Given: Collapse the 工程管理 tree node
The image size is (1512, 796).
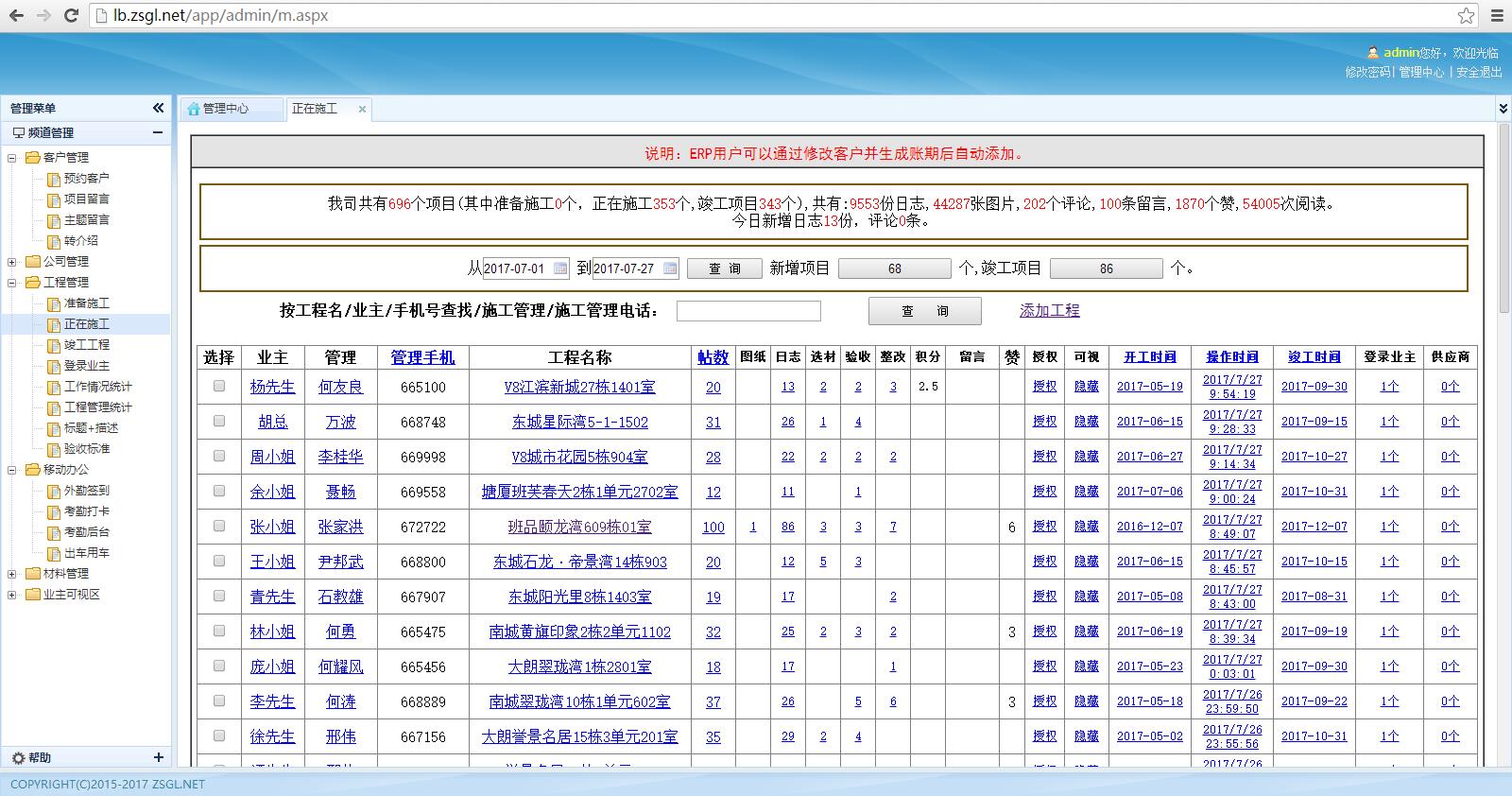Looking at the screenshot, I should [x=12, y=283].
